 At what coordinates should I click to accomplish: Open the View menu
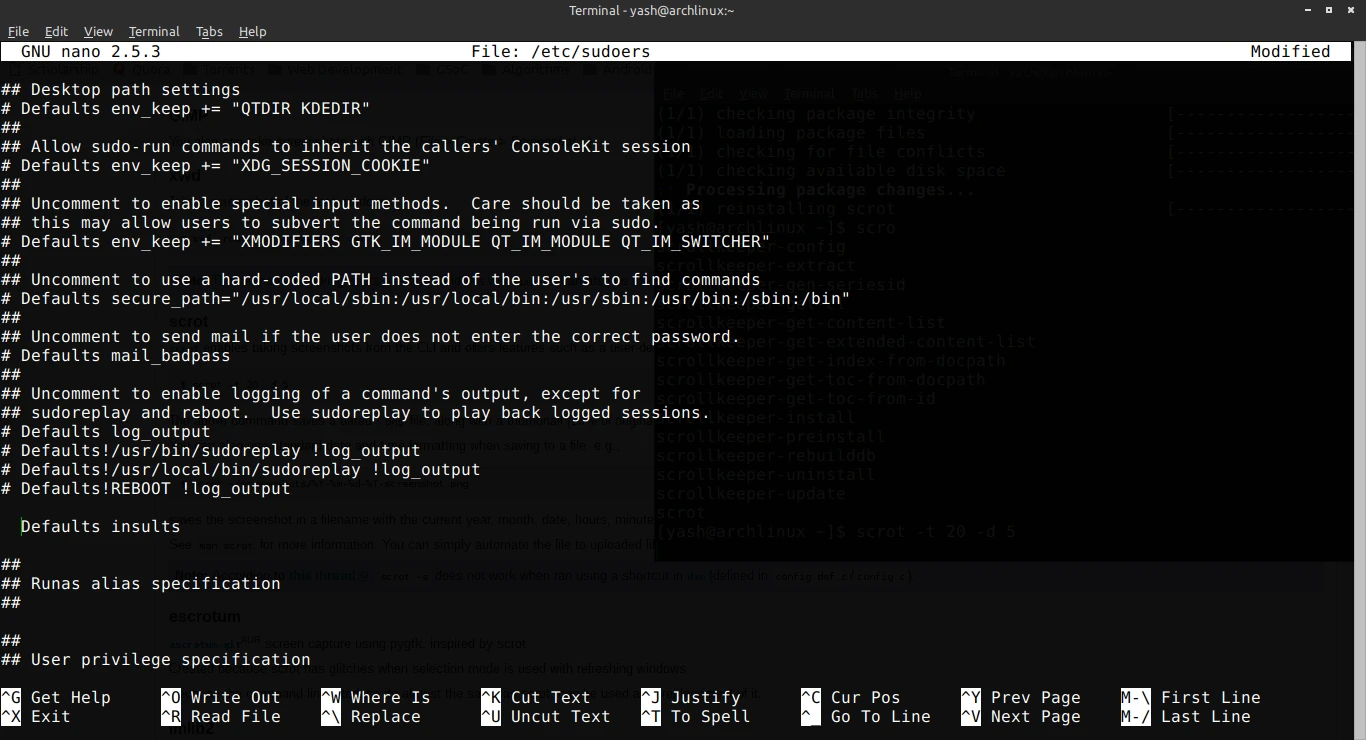98,31
